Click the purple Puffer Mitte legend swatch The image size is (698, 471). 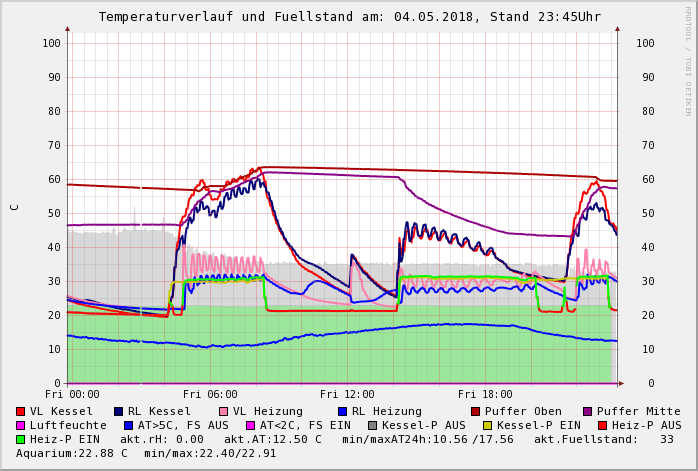tap(588, 411)
